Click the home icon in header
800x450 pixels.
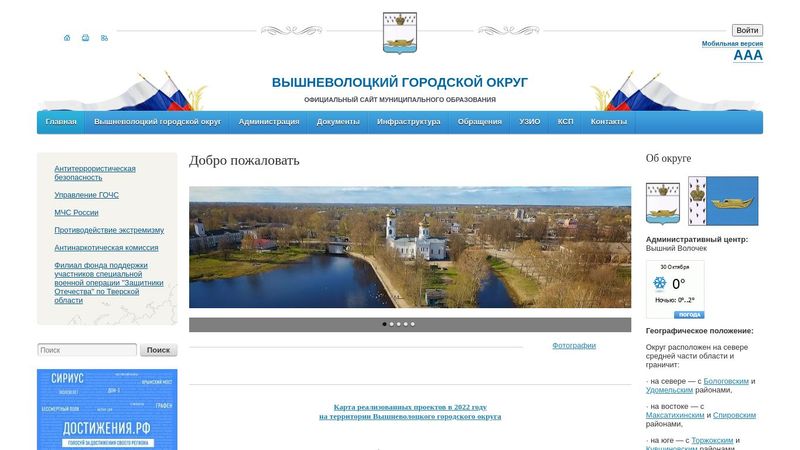click(67, 38)
